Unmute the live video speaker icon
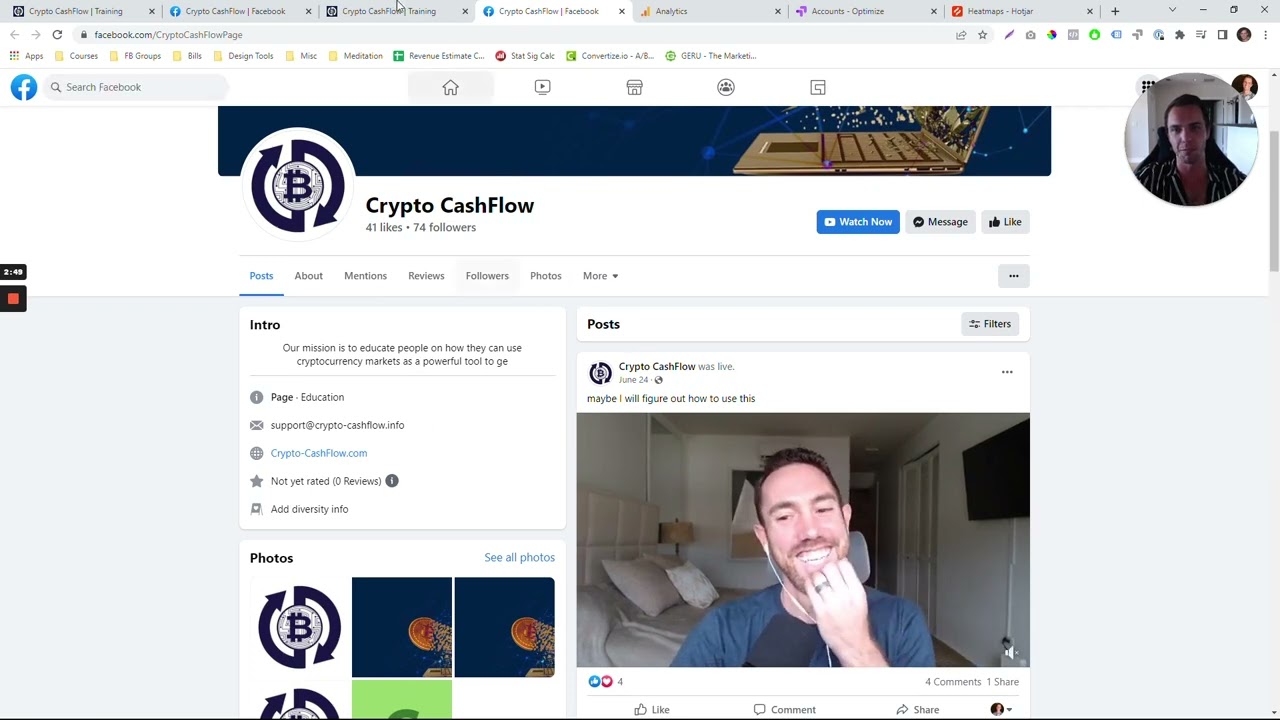Image resolution: width=1280 pixels, height=720 pixels. coord(1010,653)
